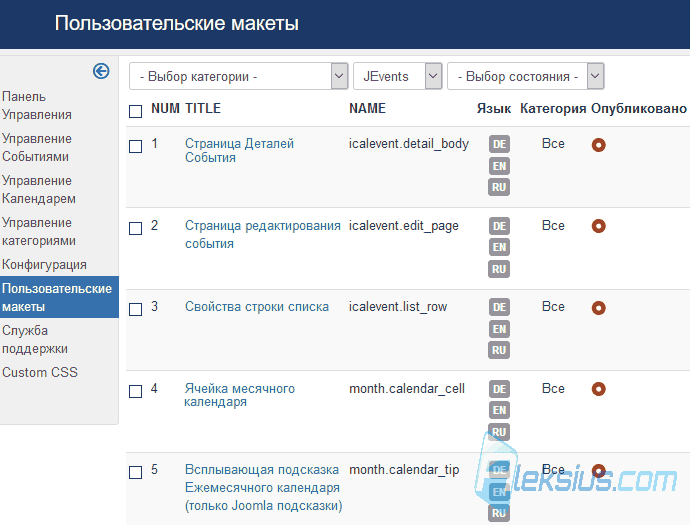Screen dimensions: 690x525
Task: Click EN language badge for month.calendar_cell
Action: coord(499,410)
